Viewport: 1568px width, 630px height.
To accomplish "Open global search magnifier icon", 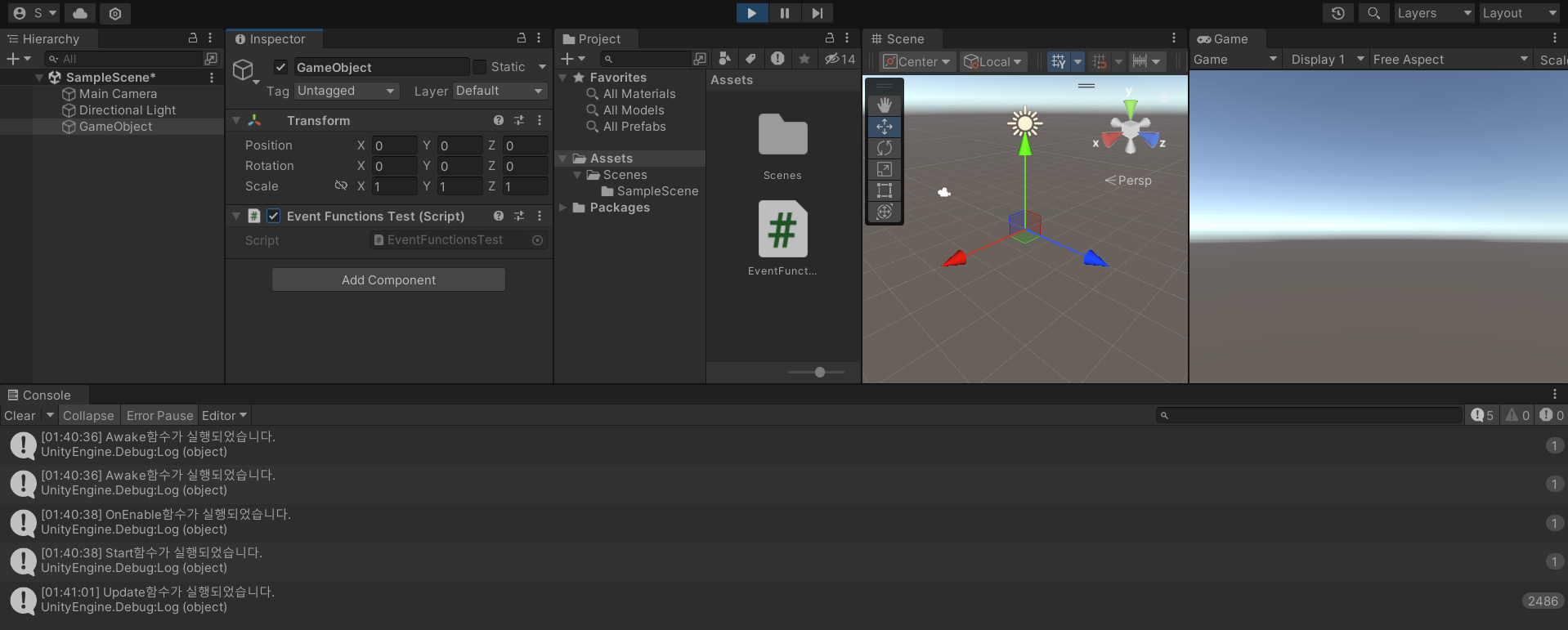I will tap(1373, 13).
